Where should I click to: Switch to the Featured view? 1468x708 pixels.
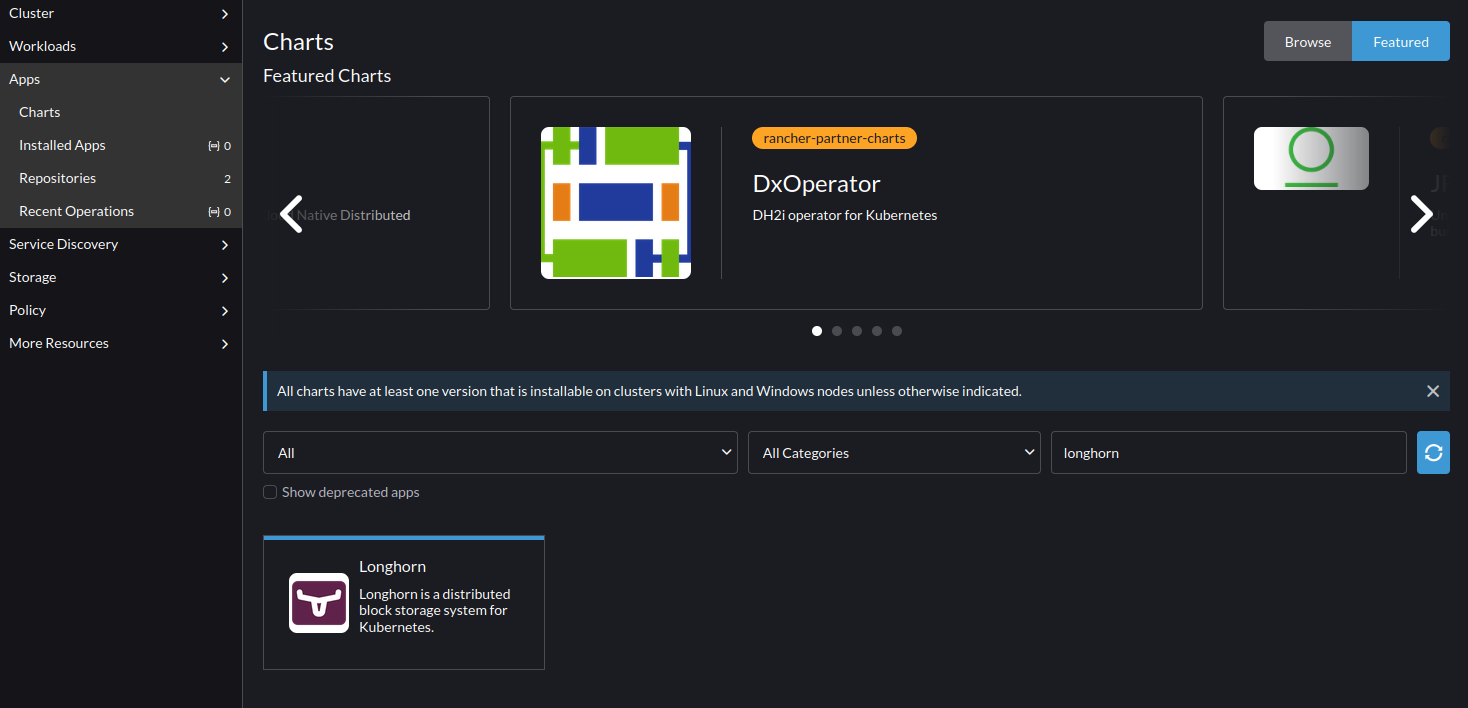[x=1401, y=42]
